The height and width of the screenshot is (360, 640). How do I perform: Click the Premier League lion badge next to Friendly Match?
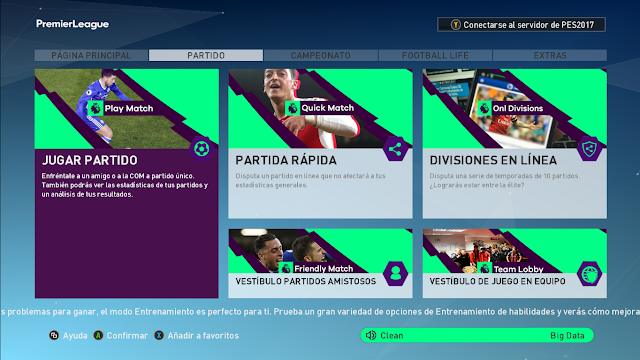[x=286, y=268]
